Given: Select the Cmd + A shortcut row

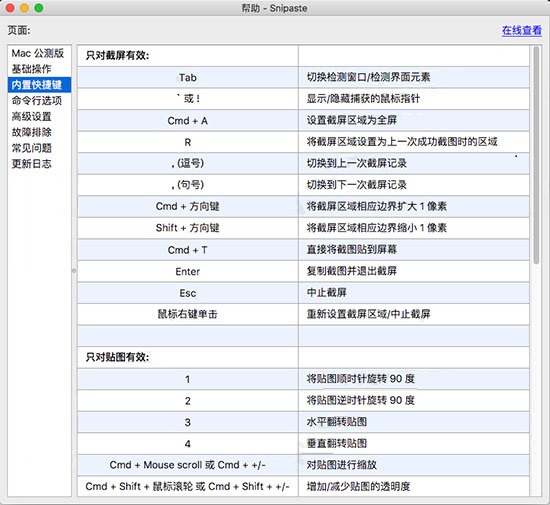Looking at the screenshot, I should pyautogui.click(x=303, y=121).
